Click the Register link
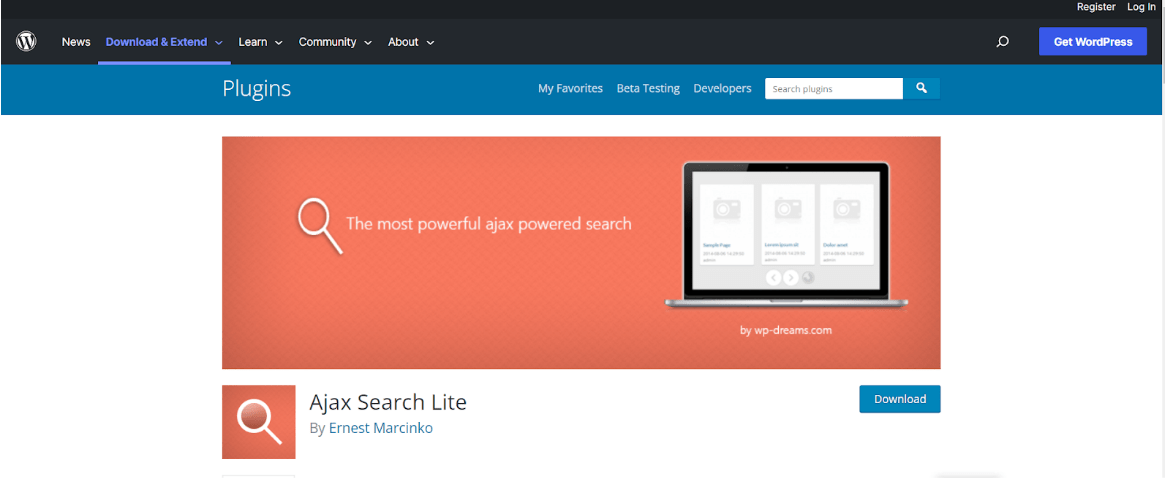 click(1096, 7)
